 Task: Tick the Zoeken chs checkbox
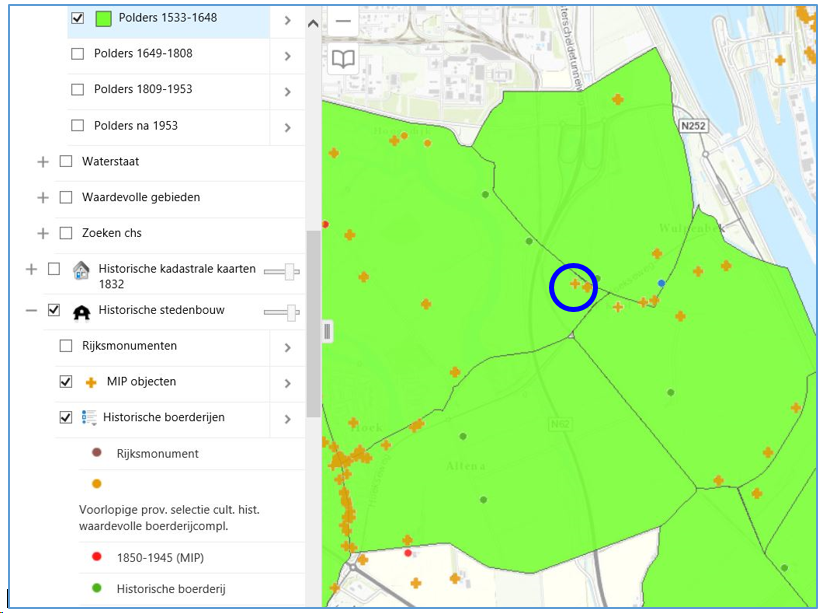pyautogui.click(x=66, y=233)
